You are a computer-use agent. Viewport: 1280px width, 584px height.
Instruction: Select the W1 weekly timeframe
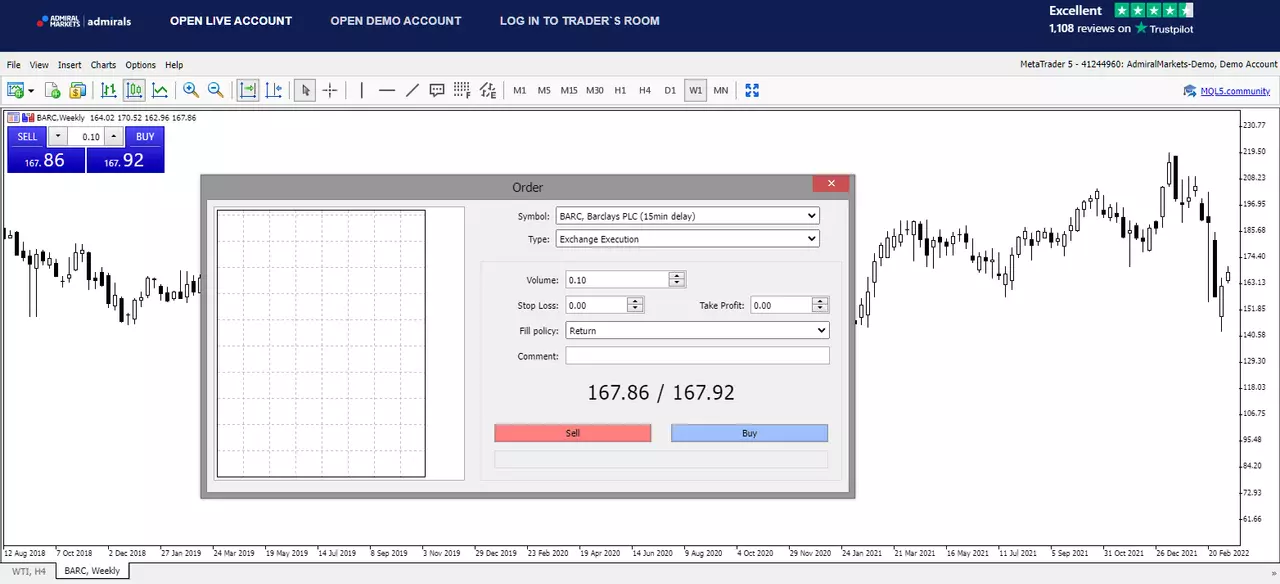click(695, 90)
